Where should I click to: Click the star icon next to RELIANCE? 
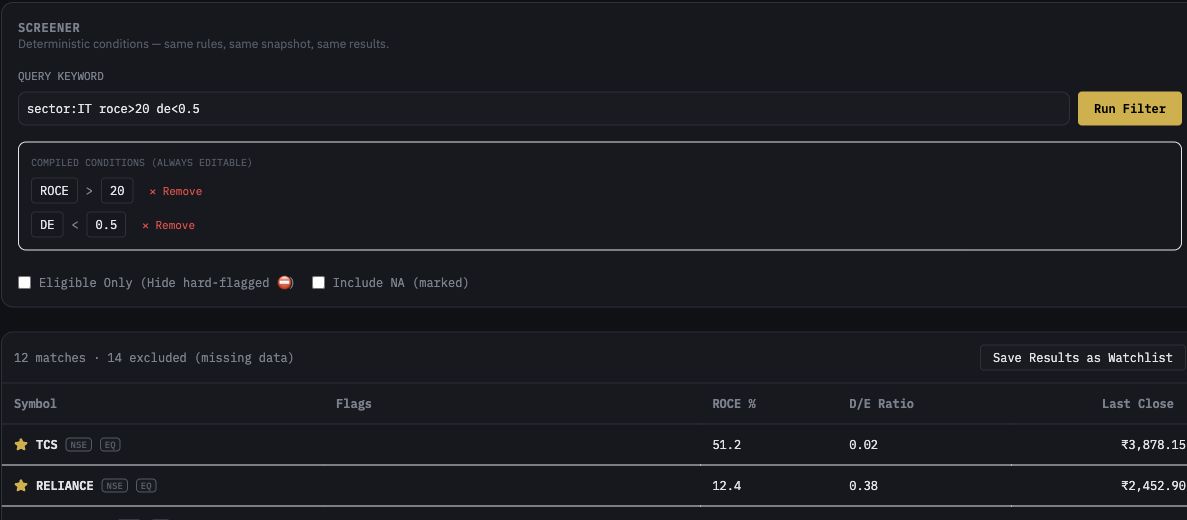point(21,485)
